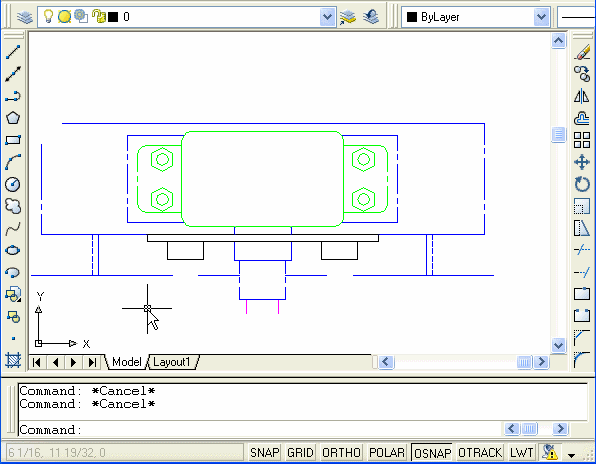Select the Chamfer tool
596x464 pixels.
pyautogui.click(x=582, y=337)
